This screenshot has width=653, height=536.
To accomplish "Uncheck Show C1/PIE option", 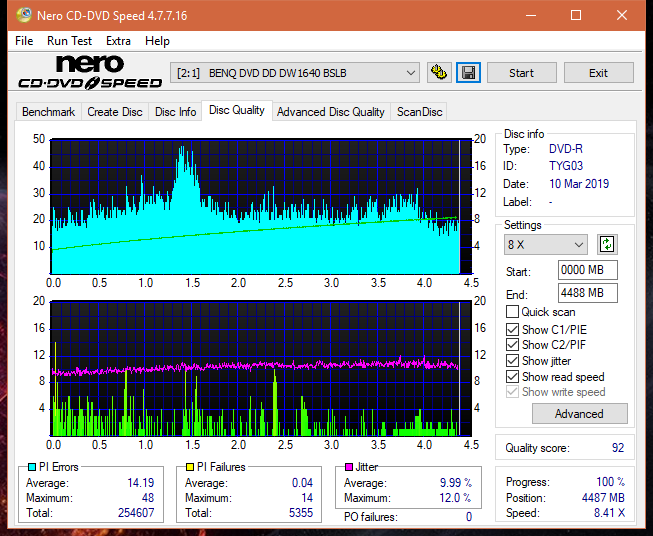I will pyautogui.click(x=512, y=329).
